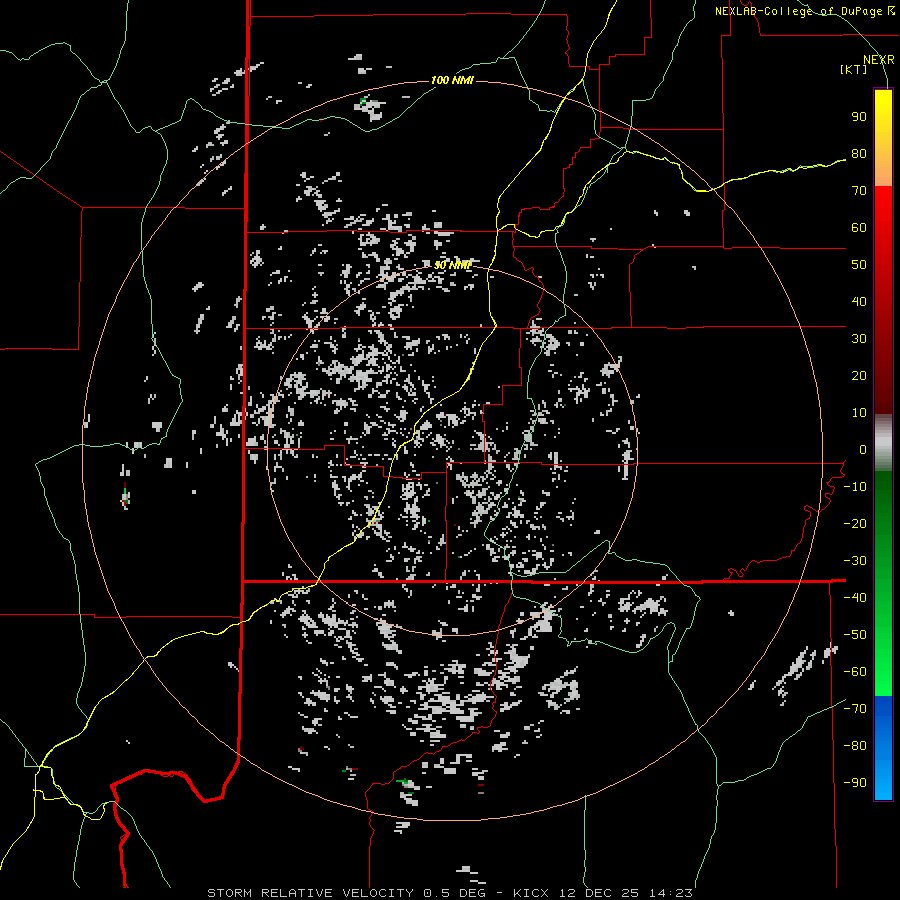900x900 pixels.
Task: Click the 0 value on the velocity scale
Action: point(863,449)
